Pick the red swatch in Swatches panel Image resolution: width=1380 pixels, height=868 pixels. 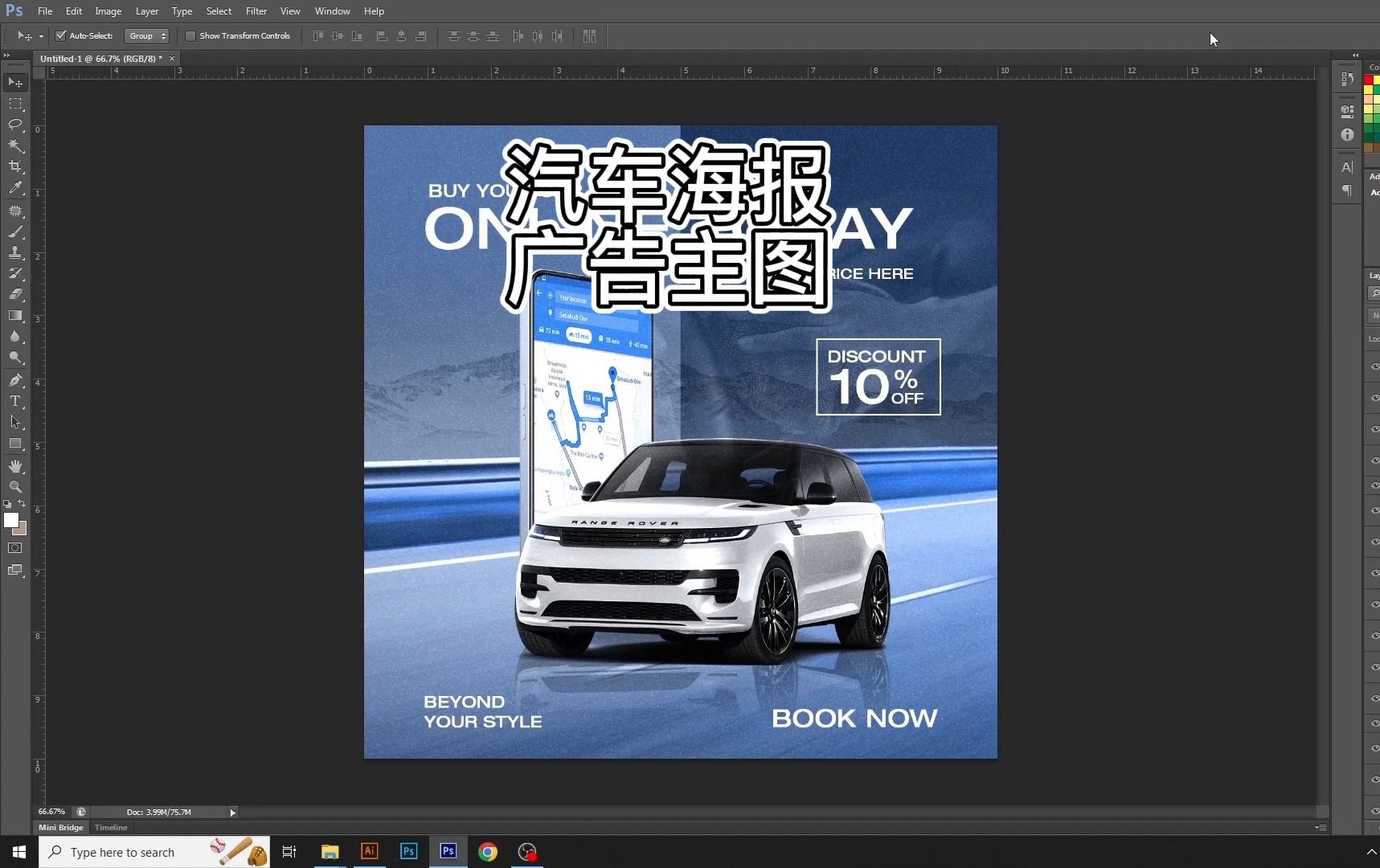click(x=1368, y=80)
